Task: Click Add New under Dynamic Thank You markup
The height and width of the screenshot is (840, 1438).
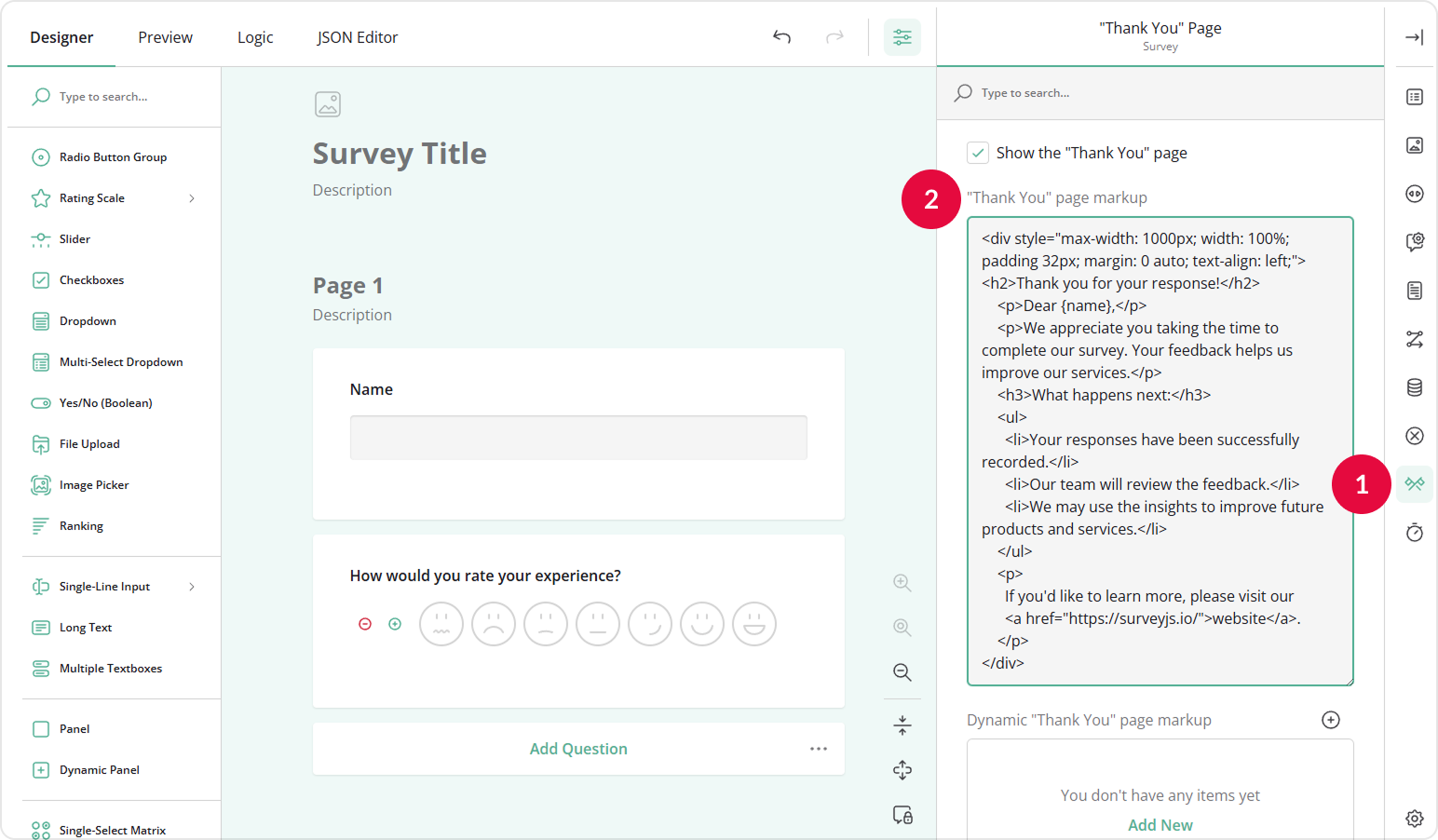Action: click(x=1160, y=824)
